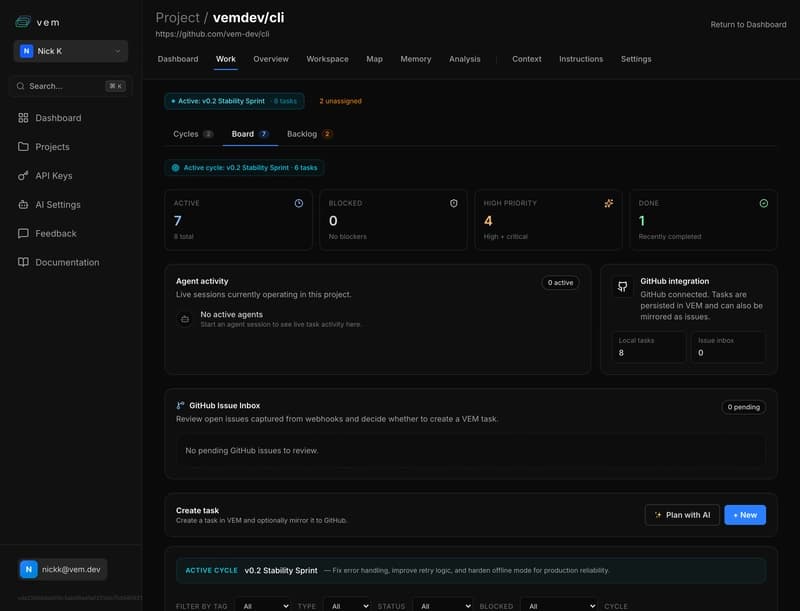
Task: Click the clock icon on the ACTIVE card
Action: (297, 203)
